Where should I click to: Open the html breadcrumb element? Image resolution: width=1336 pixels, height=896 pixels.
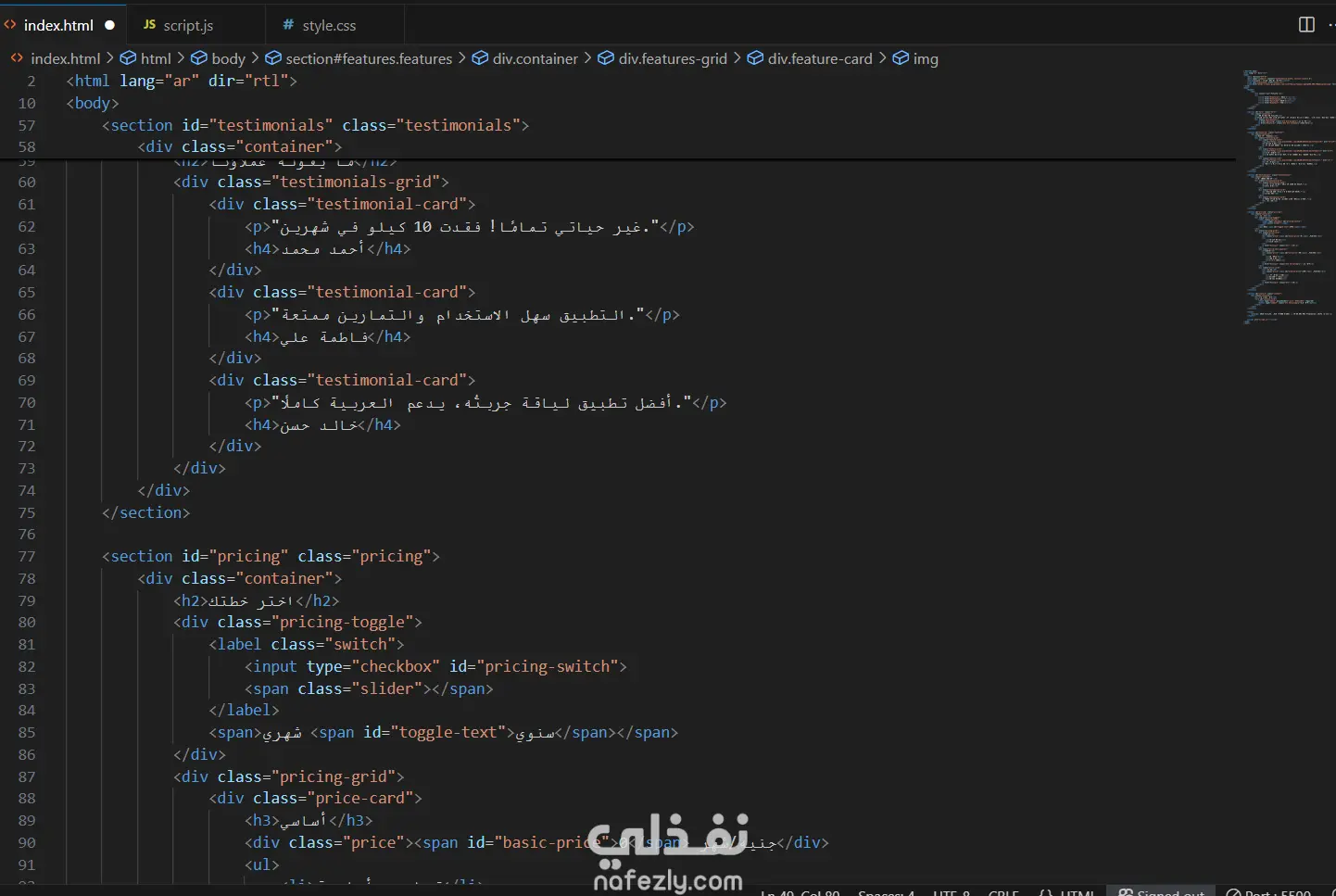point(146,58)
